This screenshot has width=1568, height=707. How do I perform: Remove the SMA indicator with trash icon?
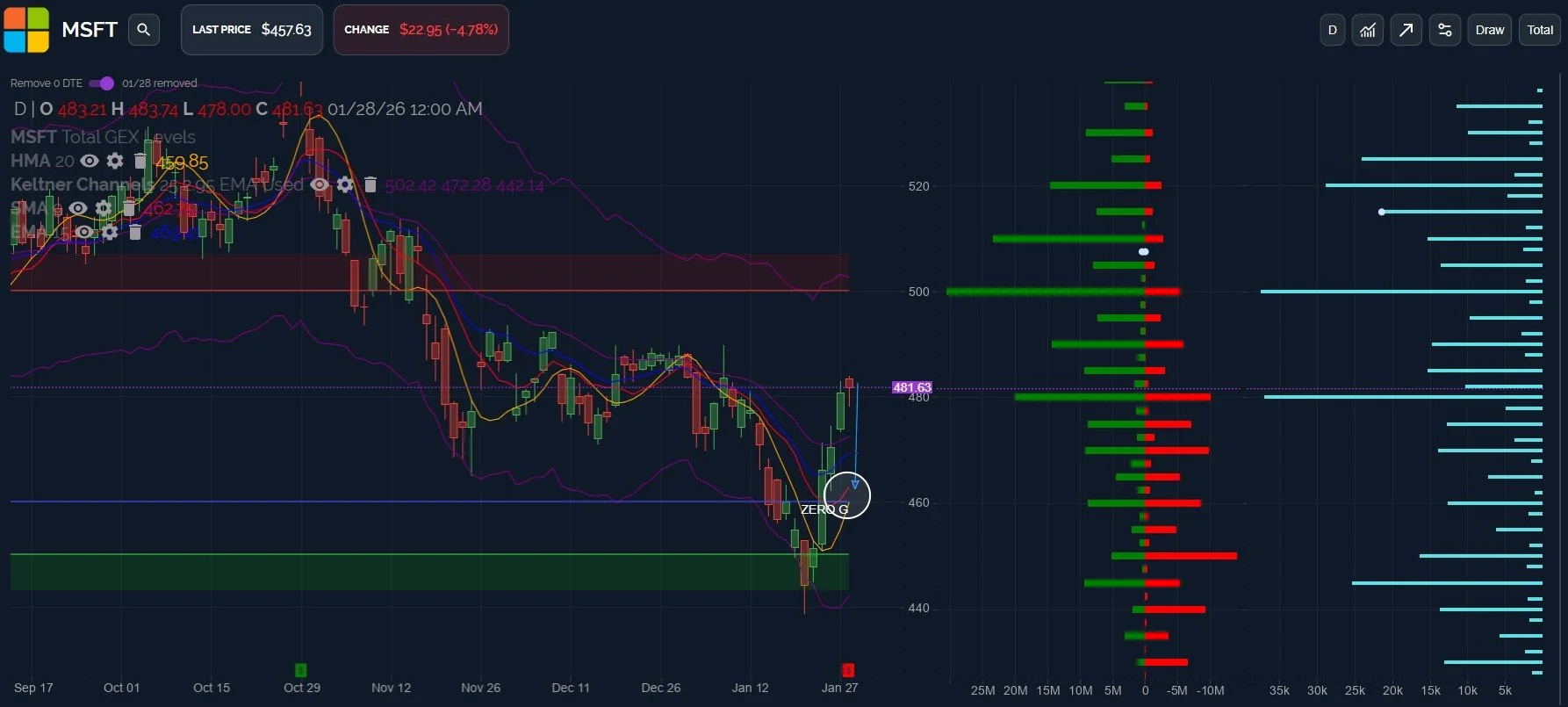point(129,208)
